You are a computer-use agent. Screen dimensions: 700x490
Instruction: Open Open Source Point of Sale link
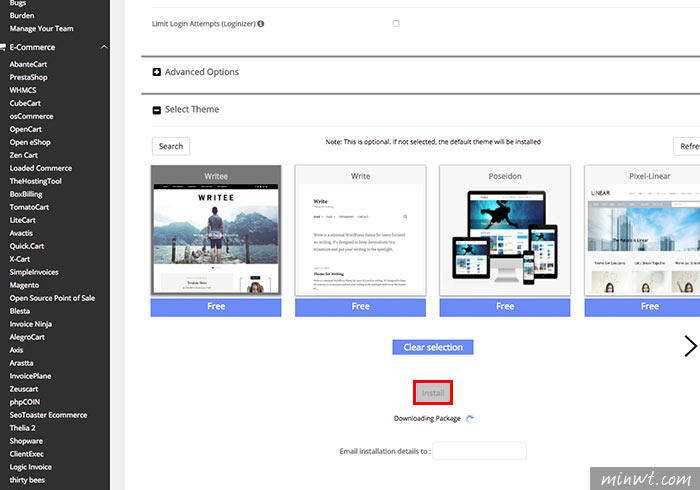tap(52, 298)
